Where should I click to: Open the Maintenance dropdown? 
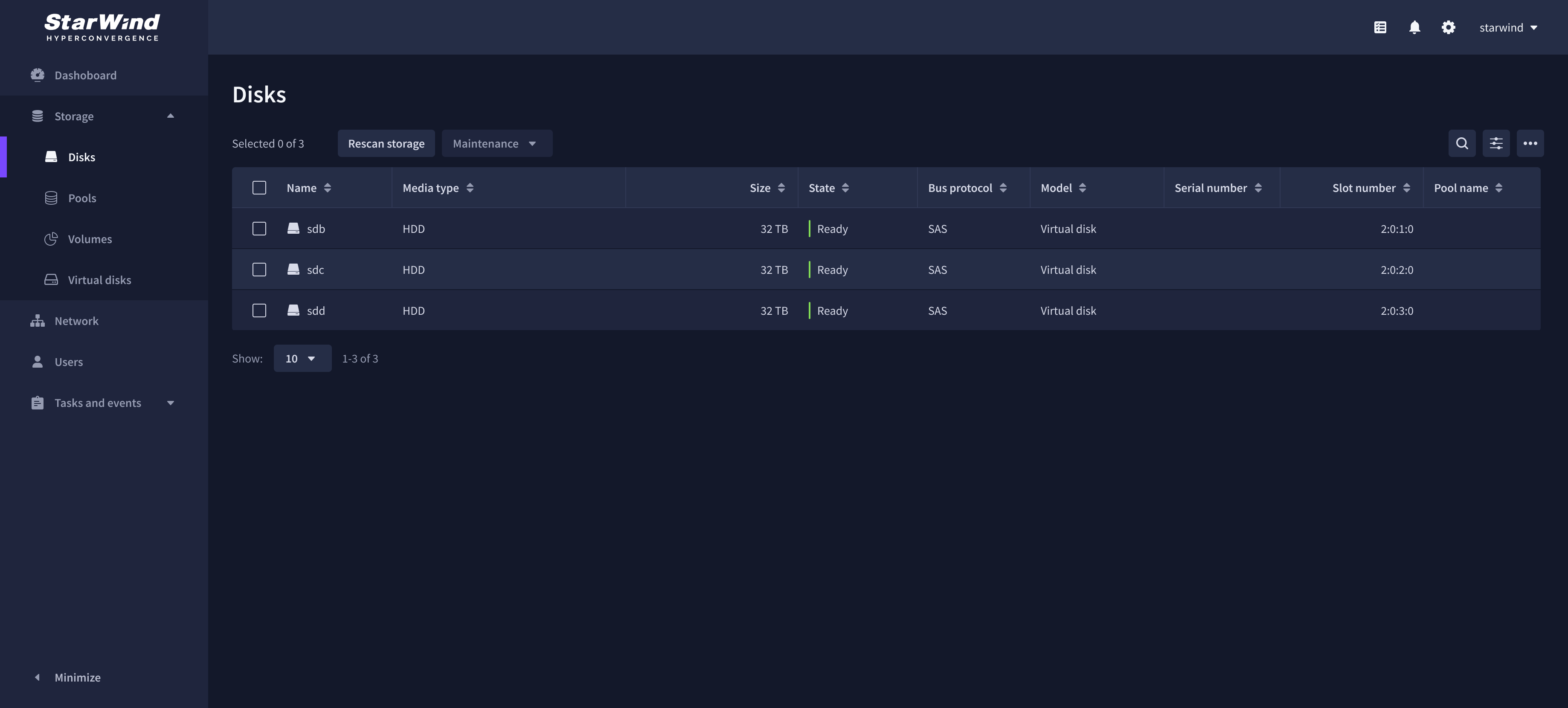[x=497, y=143]
